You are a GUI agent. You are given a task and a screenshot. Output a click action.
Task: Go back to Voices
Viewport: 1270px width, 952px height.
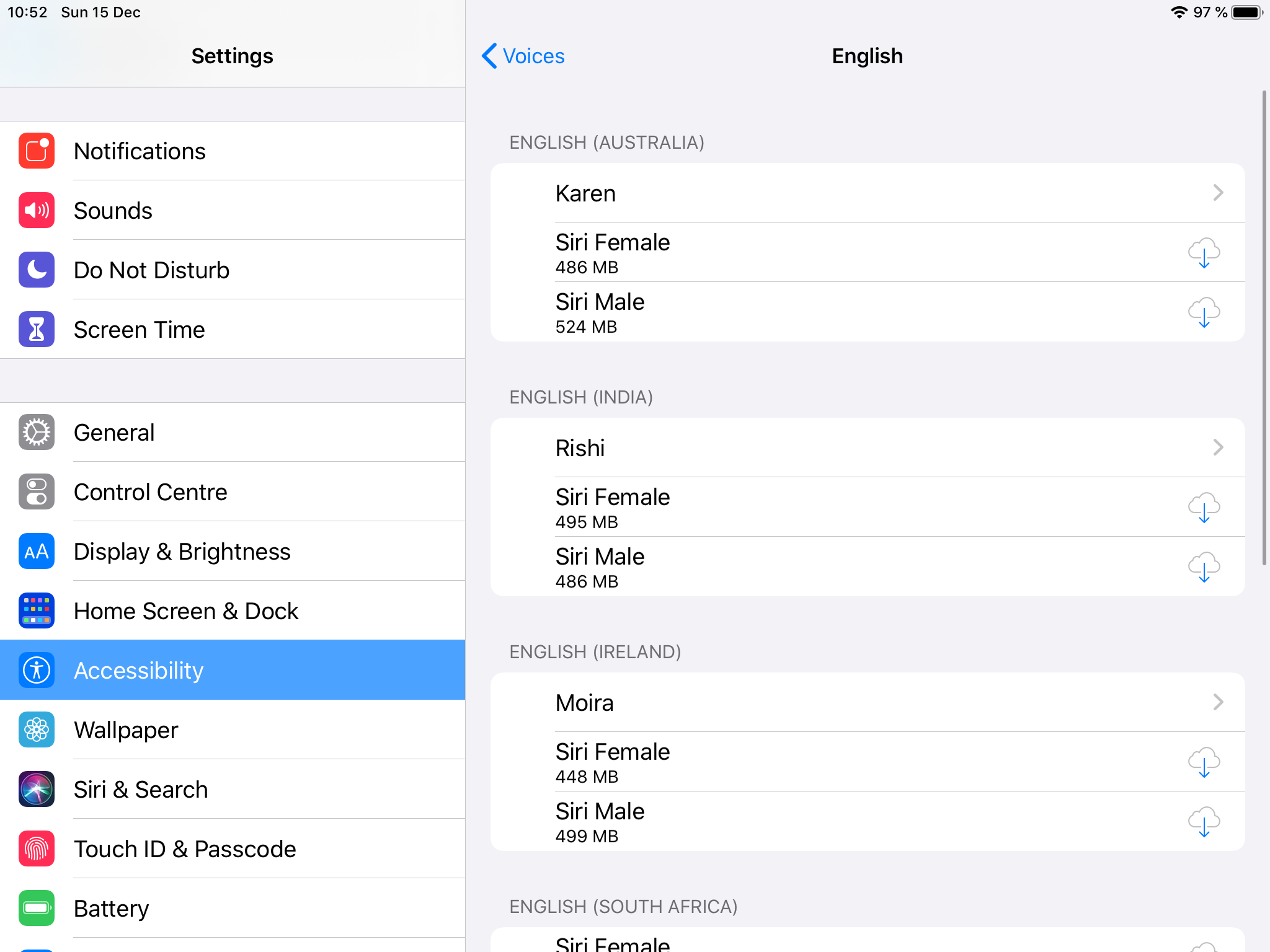click(x=523, y=56)
